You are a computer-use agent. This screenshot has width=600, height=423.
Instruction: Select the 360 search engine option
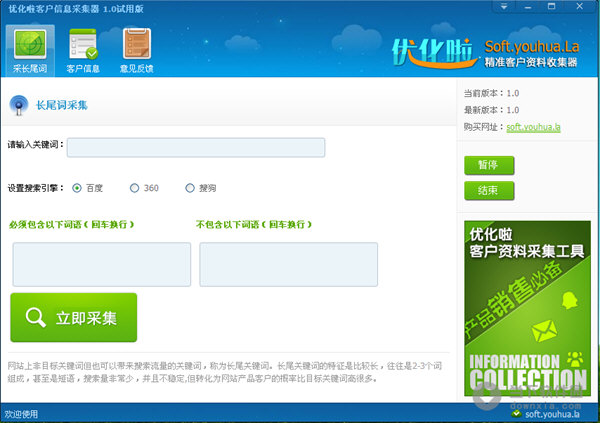point(134,188)
